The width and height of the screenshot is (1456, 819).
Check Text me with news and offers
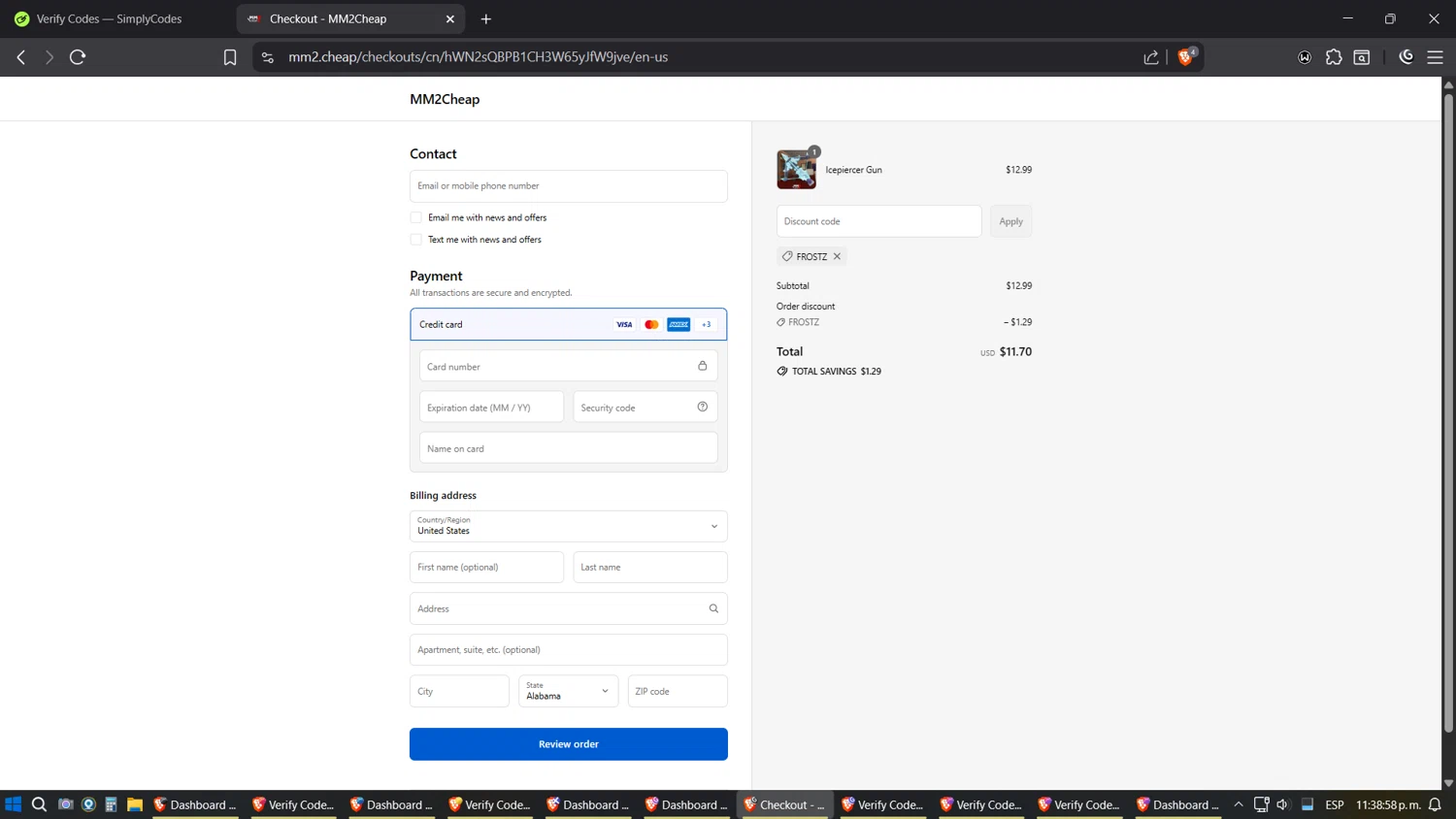pyautogui.click(x=415, y=240)
